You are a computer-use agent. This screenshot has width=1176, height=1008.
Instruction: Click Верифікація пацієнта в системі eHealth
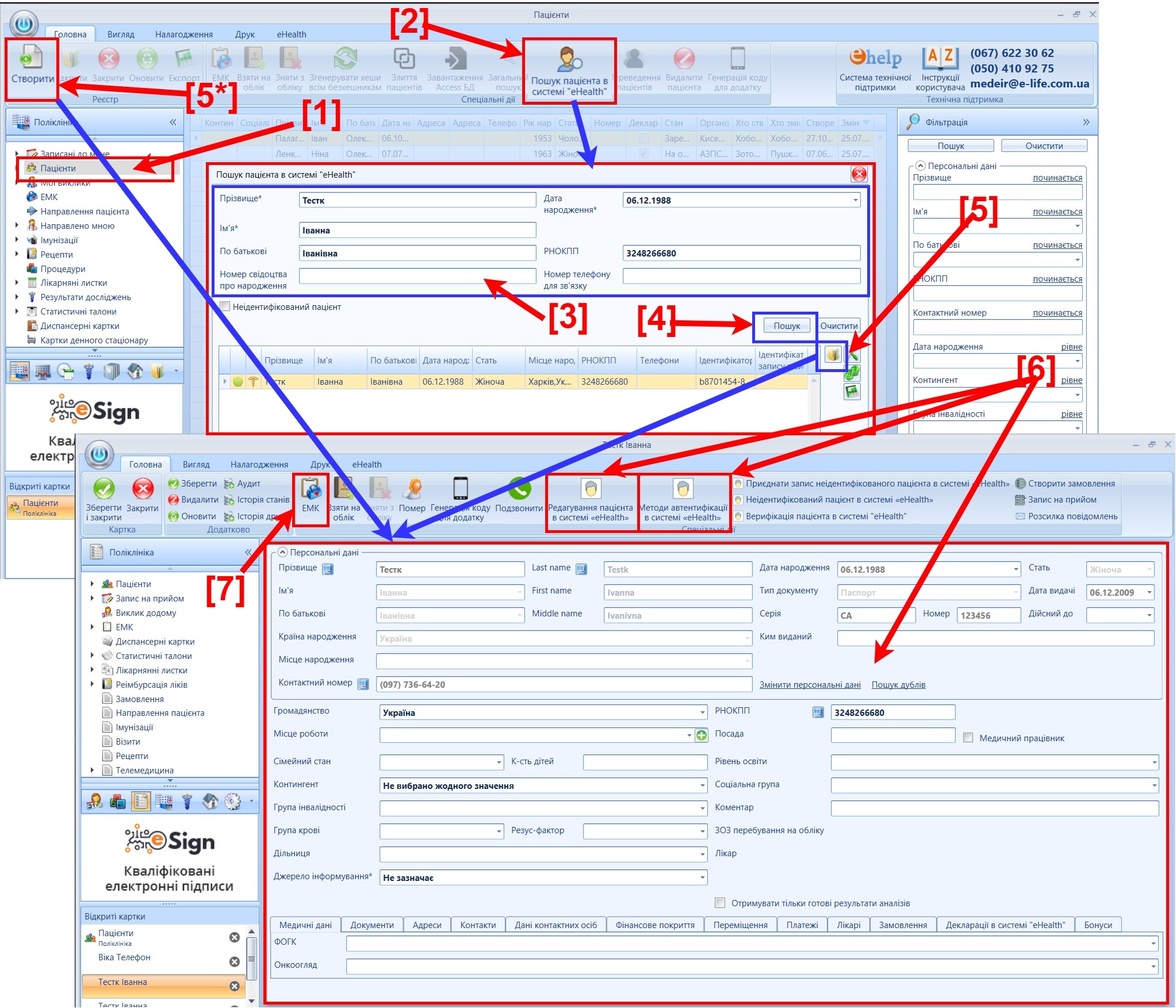(820, 516)
